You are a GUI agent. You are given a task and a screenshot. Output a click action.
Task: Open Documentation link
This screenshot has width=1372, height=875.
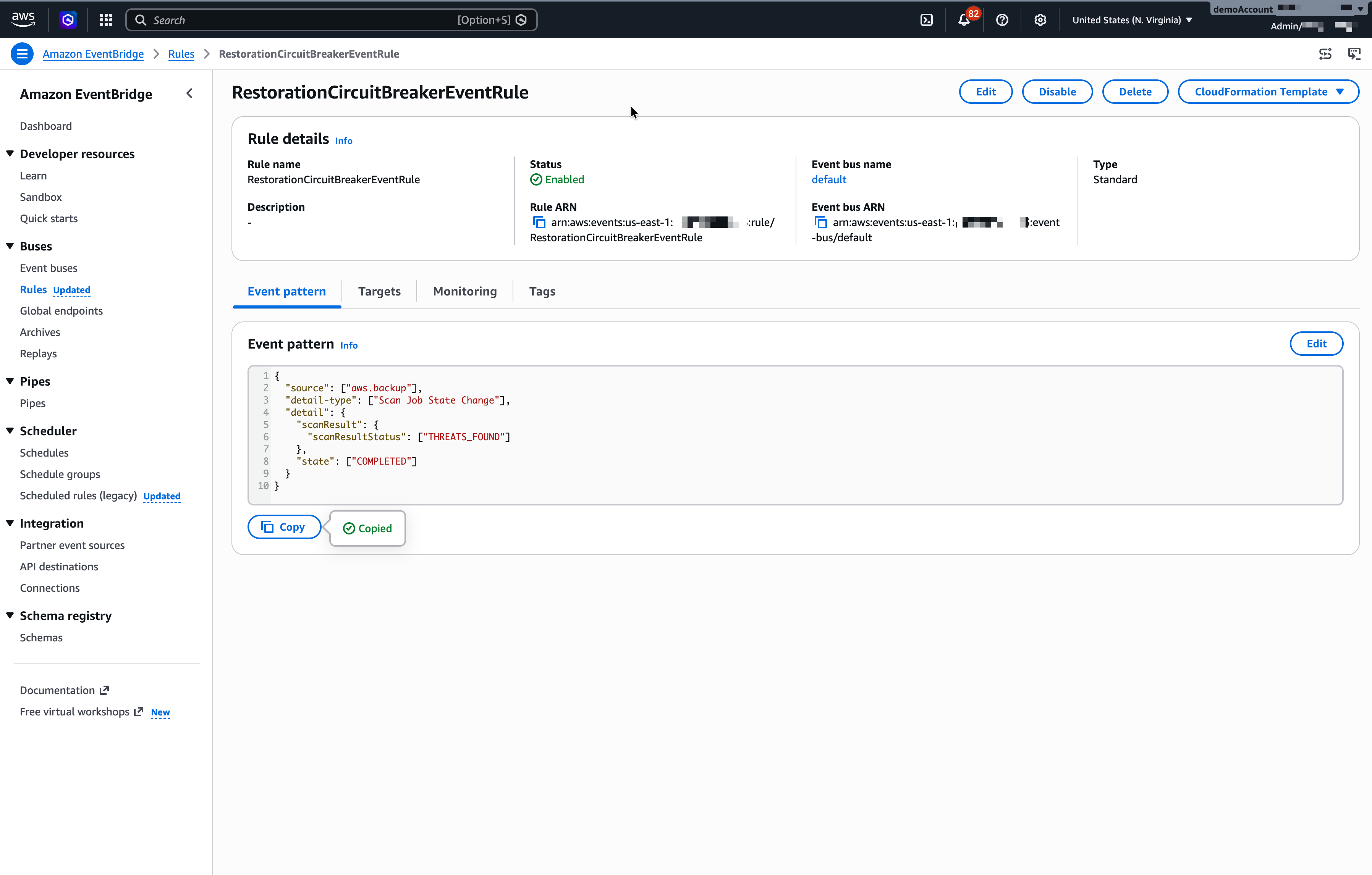(x=58, y=691)
